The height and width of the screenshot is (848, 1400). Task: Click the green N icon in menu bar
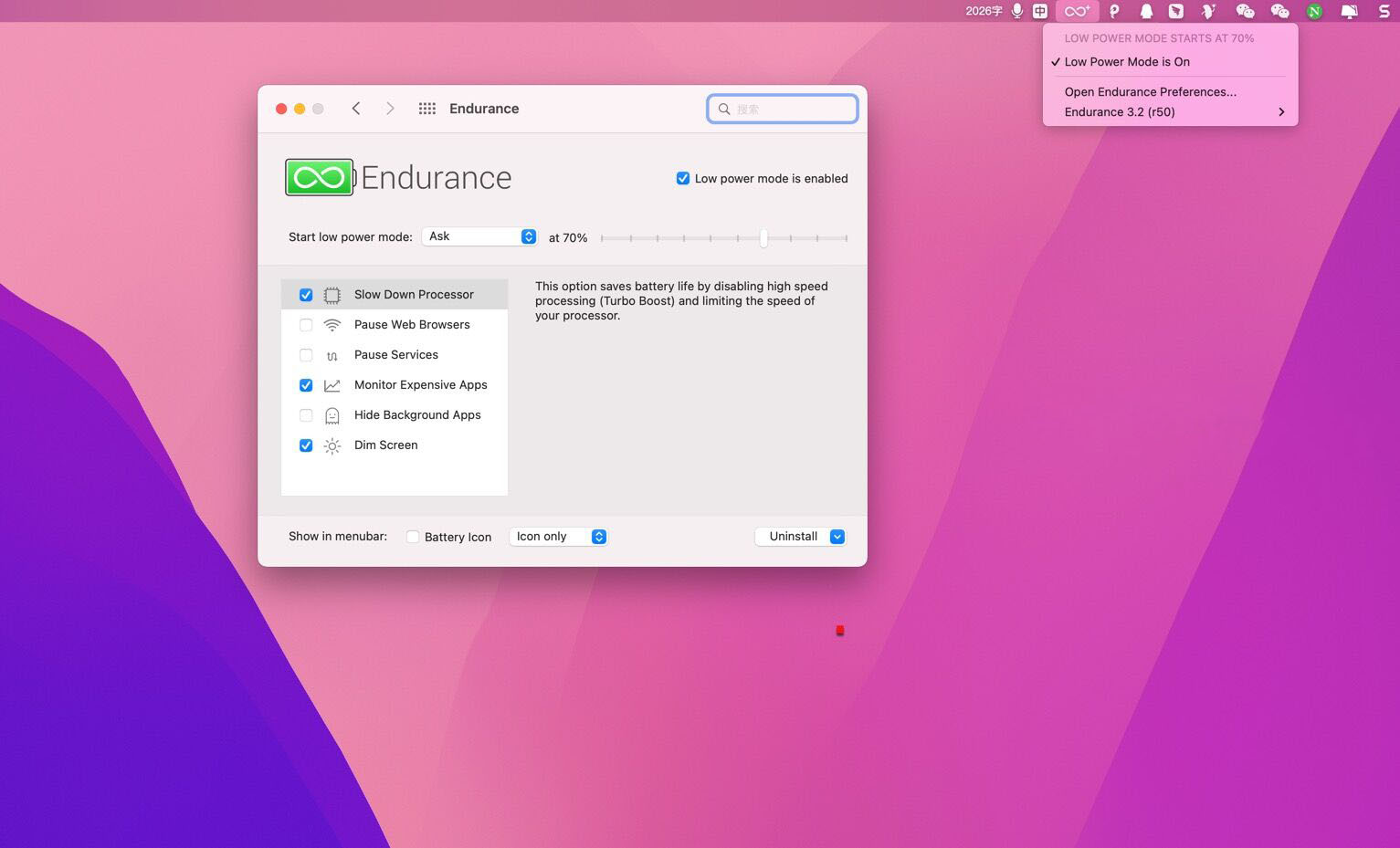(1314, 11)
